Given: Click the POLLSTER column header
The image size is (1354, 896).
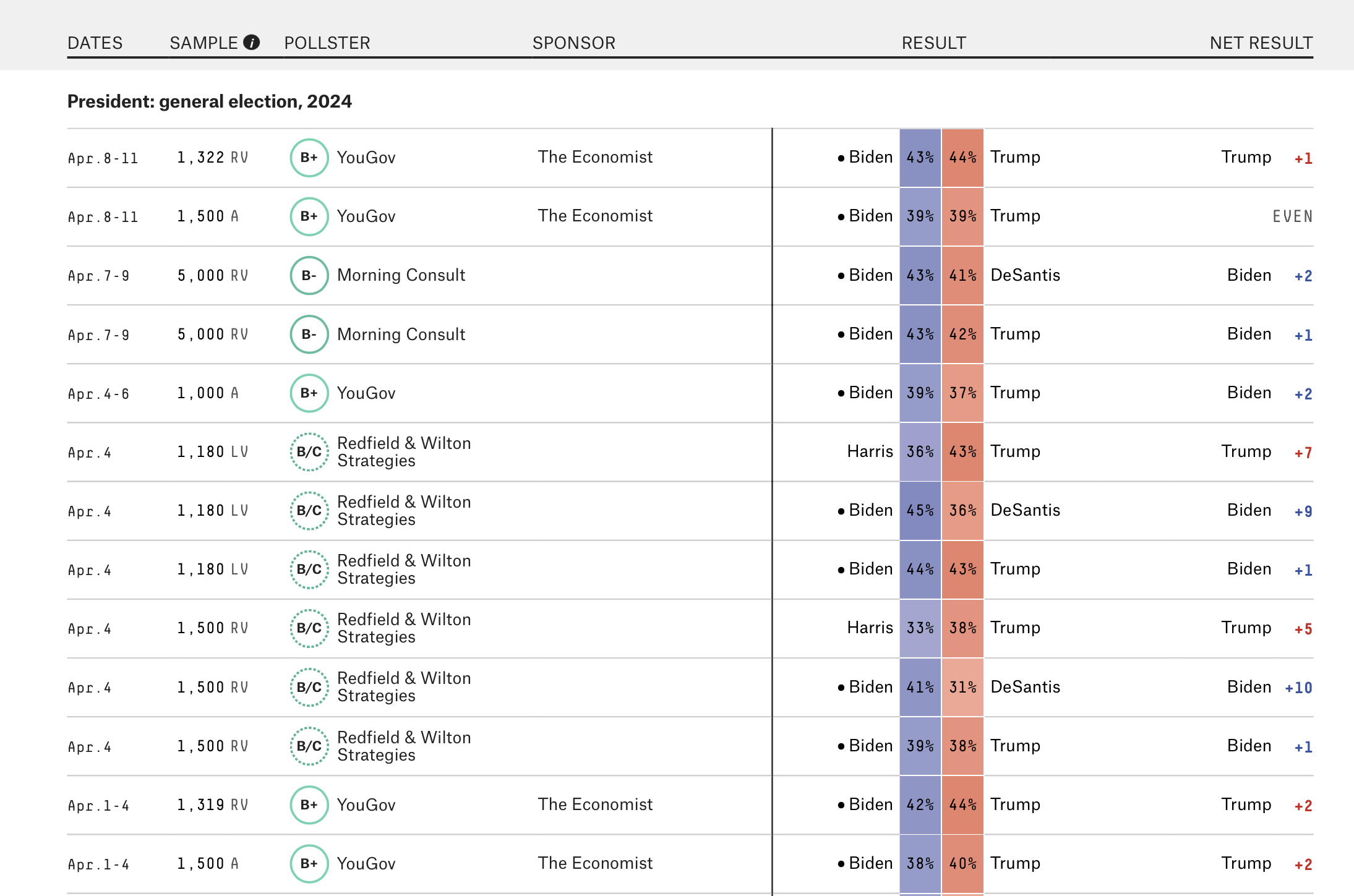Looking at the screenshot, I should (x=327, y=43).
